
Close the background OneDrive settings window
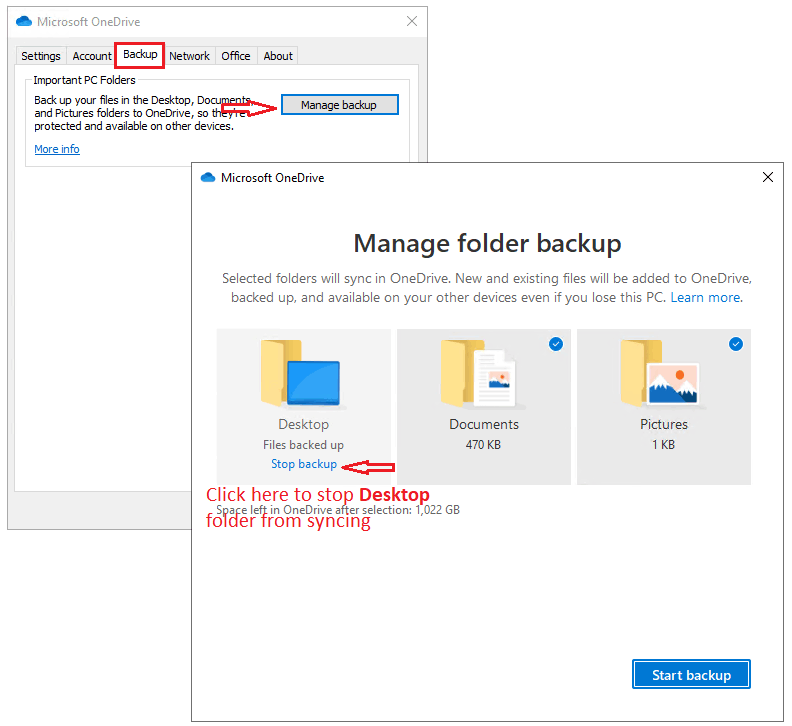click(412, 21)
